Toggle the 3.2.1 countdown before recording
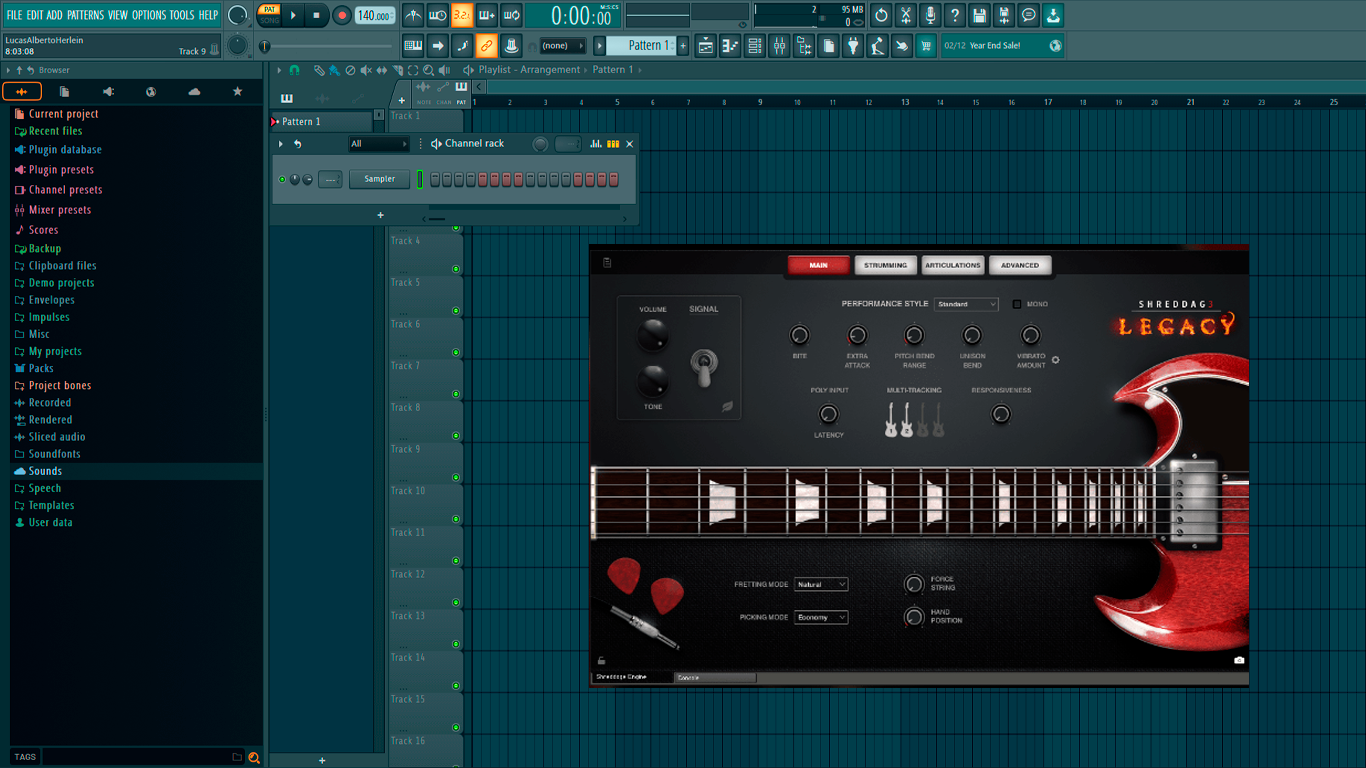 pyautogui.click(x=462, y=15)
